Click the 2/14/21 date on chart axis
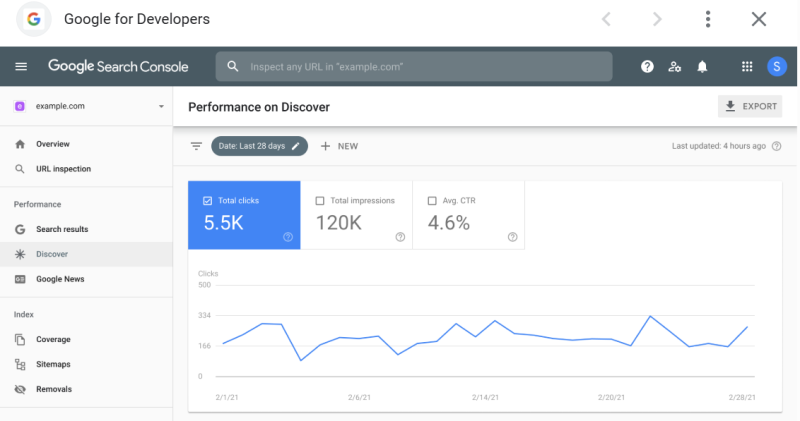Viewport: 800px width, 421px height. (485, 397)
